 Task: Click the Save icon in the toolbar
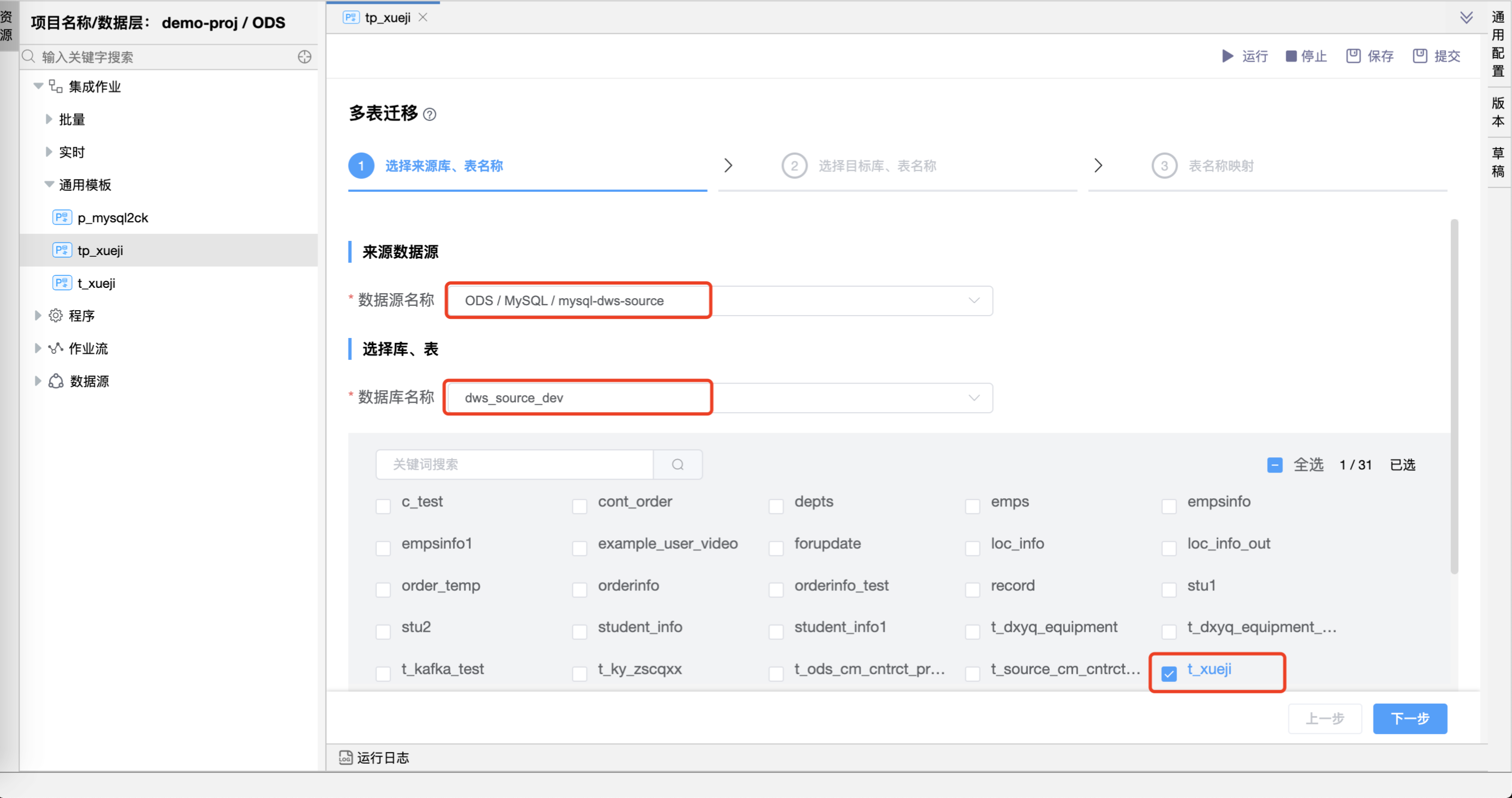[x=1353, y=56]
